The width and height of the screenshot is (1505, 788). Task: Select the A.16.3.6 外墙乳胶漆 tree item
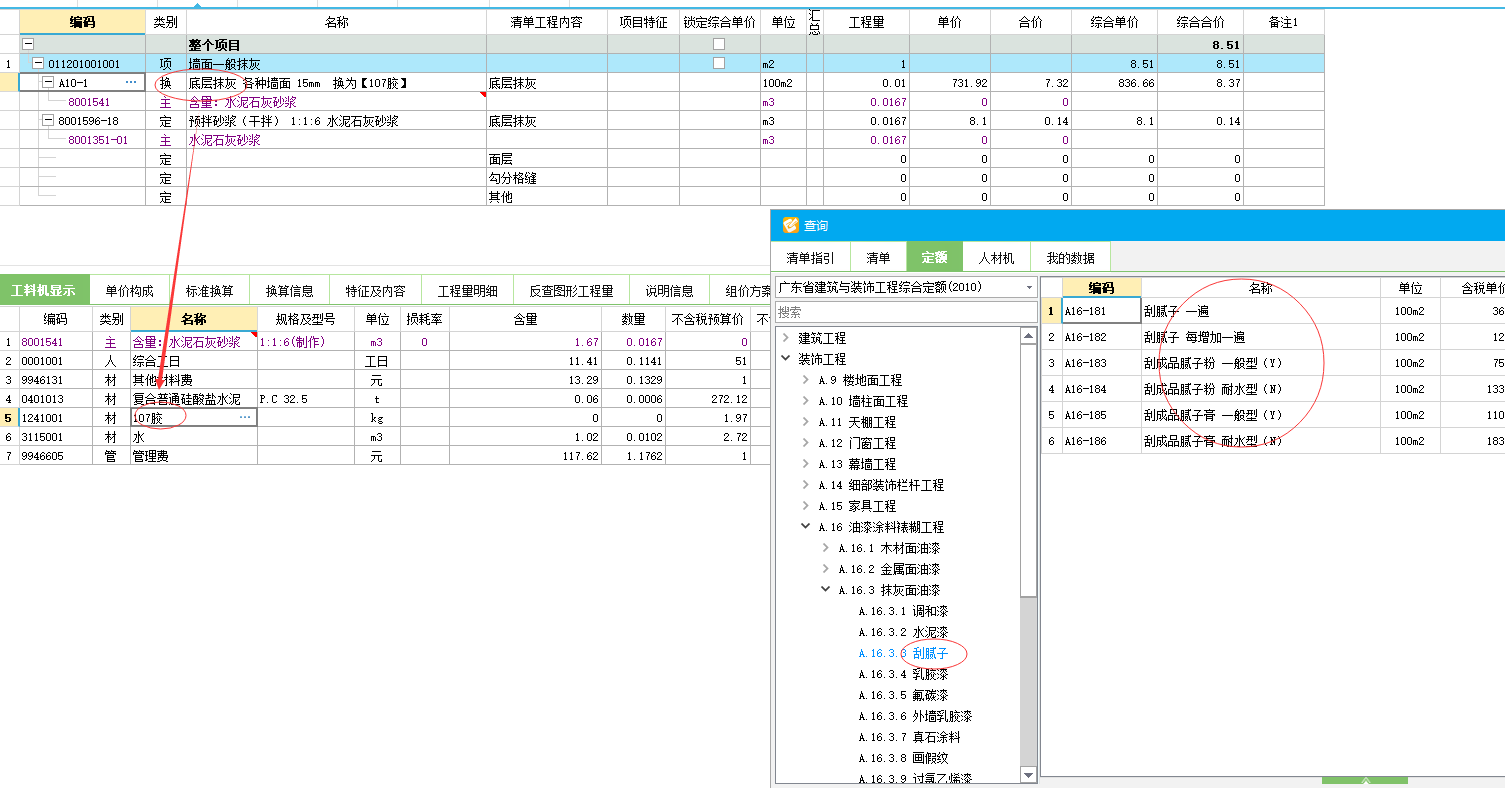pyautogui.click(x=915, y=716)
